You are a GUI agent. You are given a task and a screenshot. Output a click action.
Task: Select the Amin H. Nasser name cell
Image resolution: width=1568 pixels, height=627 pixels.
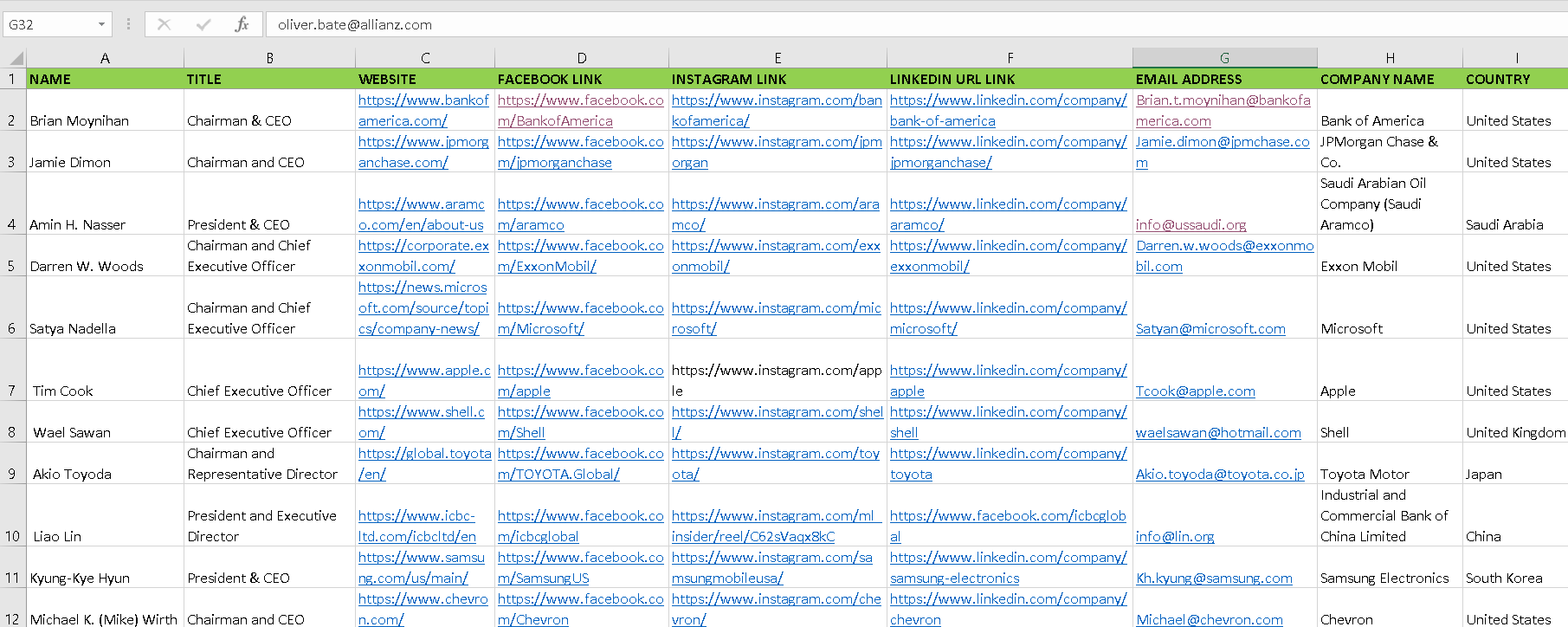click(x=105, y=204)
